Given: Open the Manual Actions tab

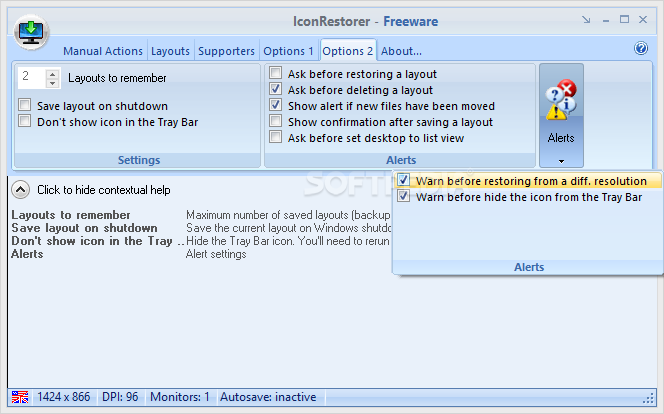Looking at the screenshot, I should tap(103, 51).
